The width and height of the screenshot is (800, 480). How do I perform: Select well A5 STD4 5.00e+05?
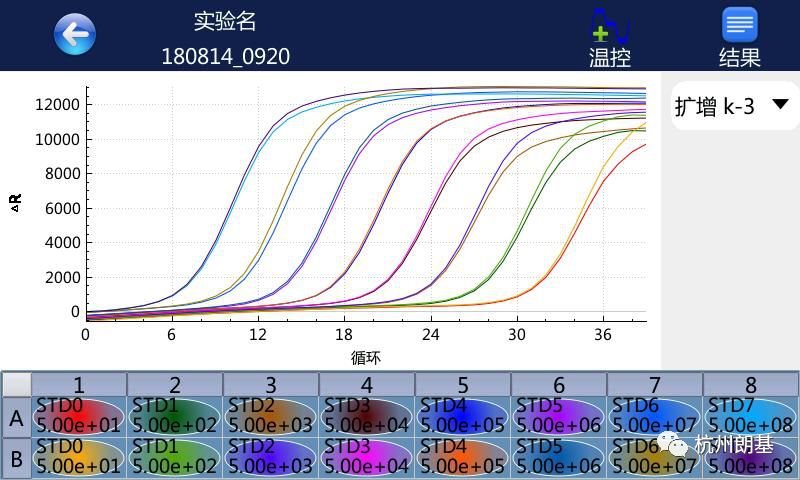463,417
